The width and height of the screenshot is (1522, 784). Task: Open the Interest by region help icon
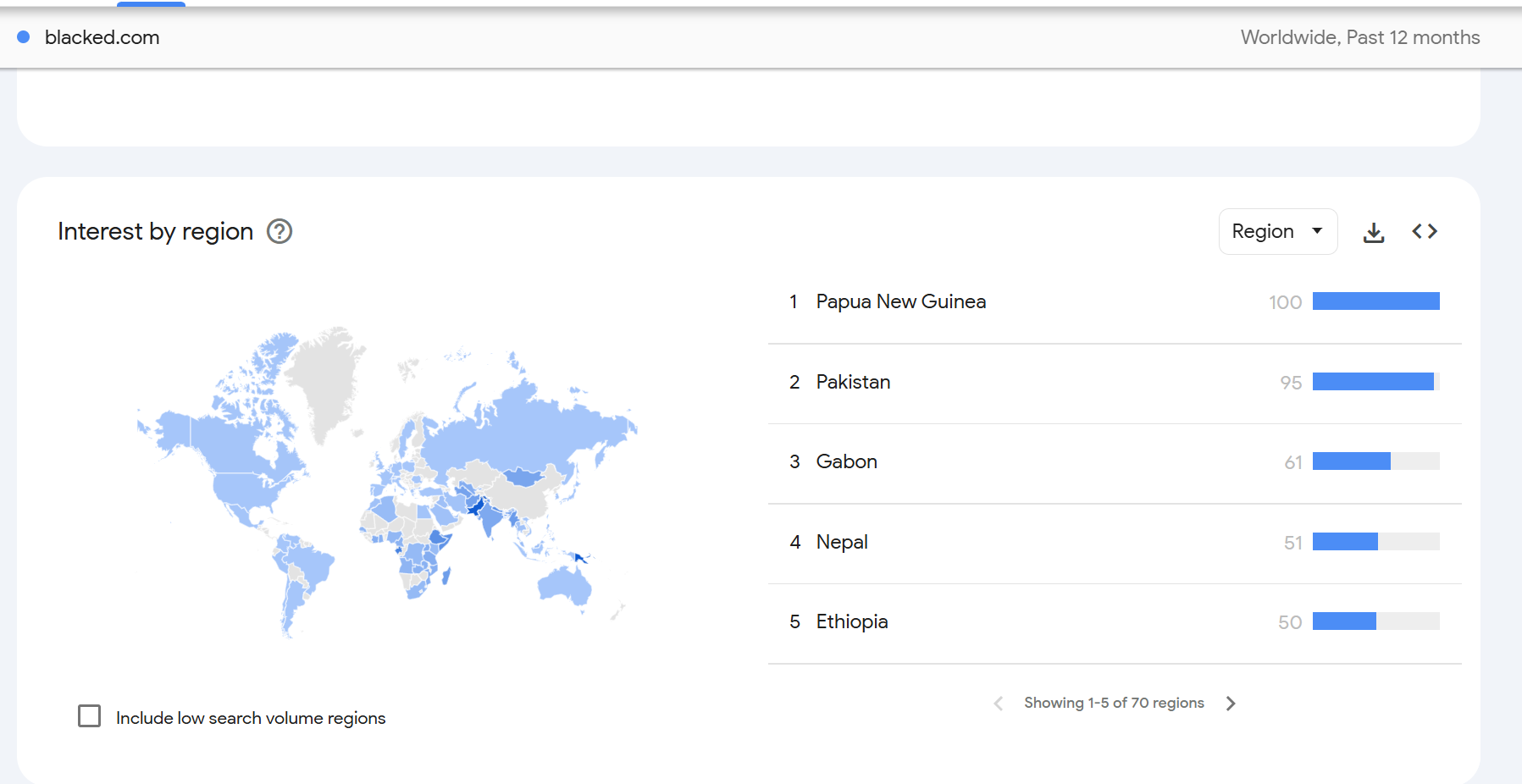tap(279, 231)
